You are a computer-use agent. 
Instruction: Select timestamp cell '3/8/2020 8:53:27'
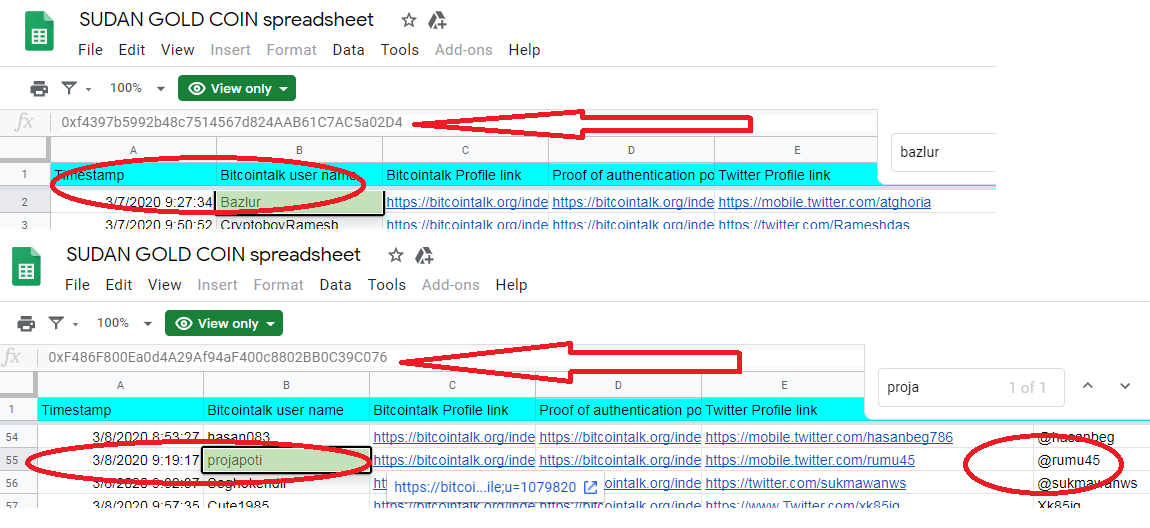pyautogui.click(x=120, y=438)
